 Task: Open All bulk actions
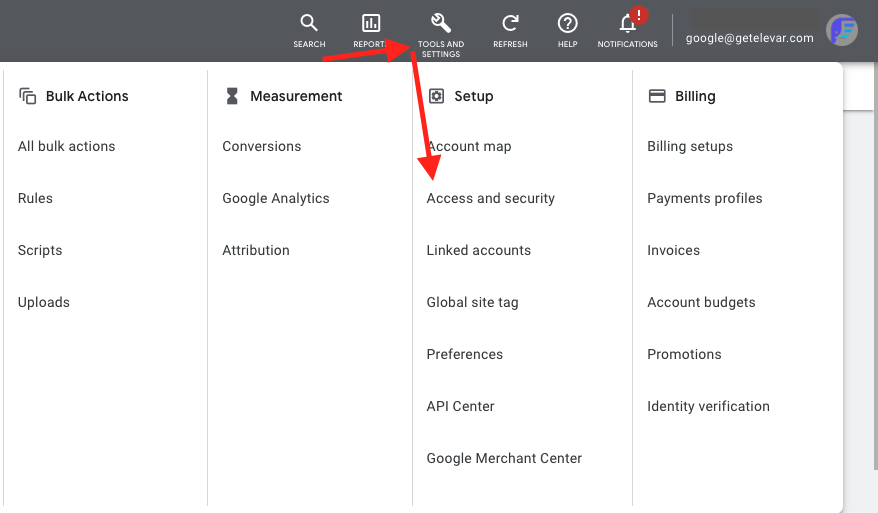(x=67, y=146)
